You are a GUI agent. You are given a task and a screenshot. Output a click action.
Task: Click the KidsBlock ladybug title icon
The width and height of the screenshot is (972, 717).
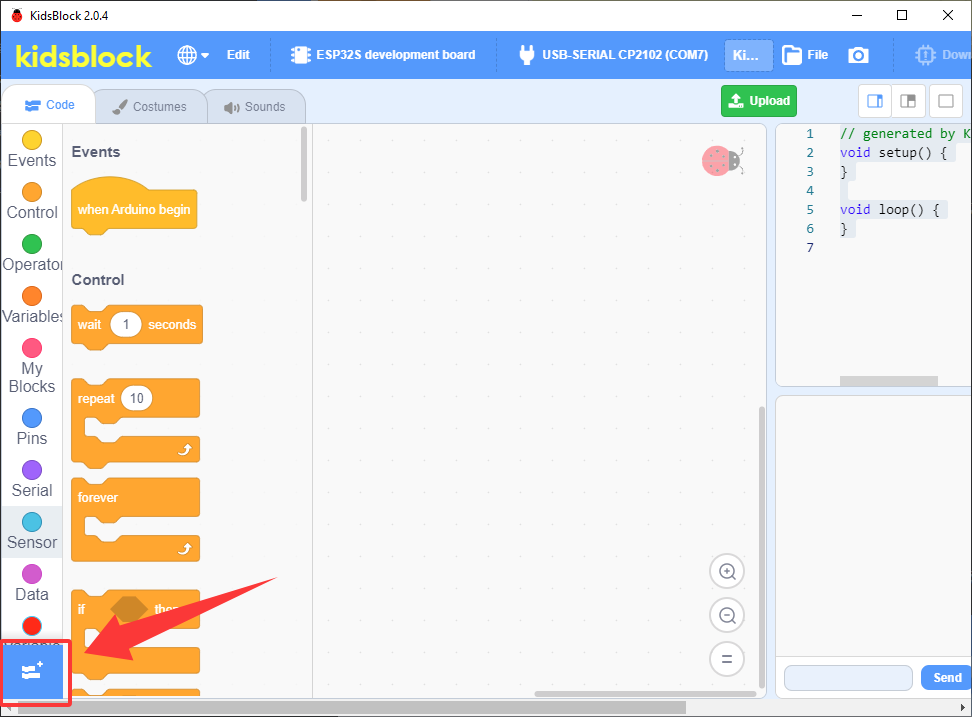pyautogui.click(x=17, y=15)
